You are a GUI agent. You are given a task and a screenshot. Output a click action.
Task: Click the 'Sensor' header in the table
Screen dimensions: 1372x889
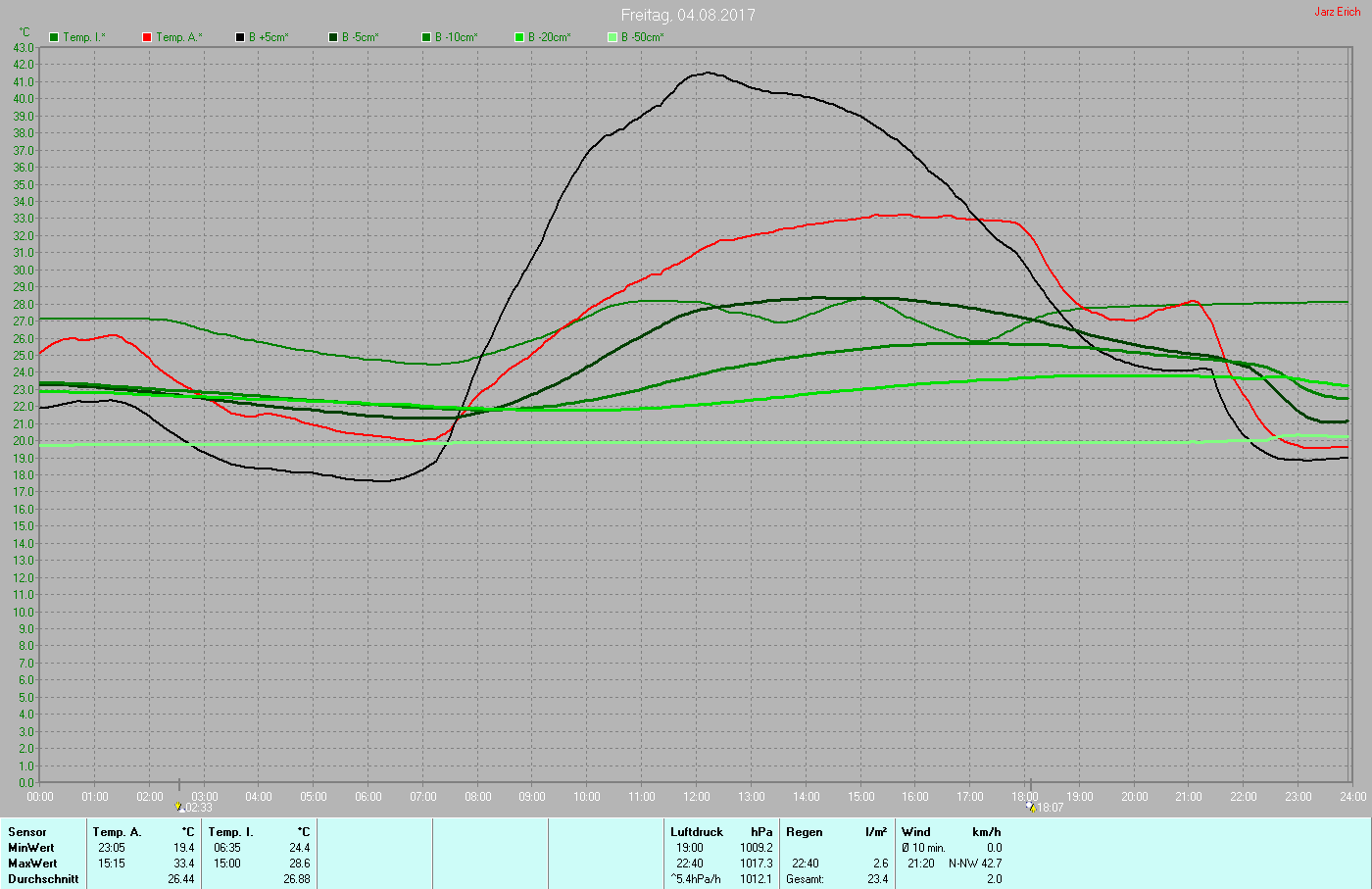[27, 832]
